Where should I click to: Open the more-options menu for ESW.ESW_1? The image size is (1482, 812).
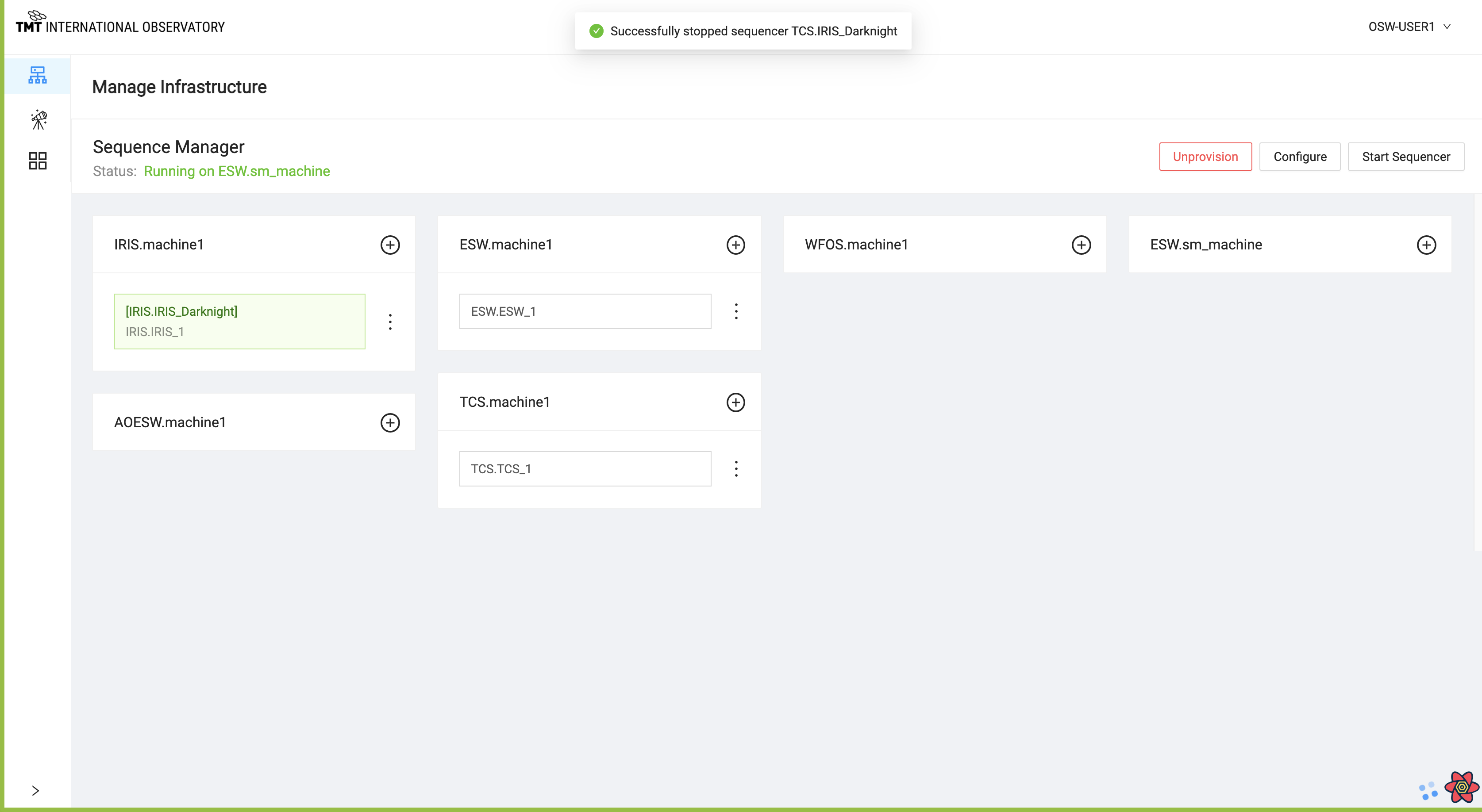coord(736,311)
